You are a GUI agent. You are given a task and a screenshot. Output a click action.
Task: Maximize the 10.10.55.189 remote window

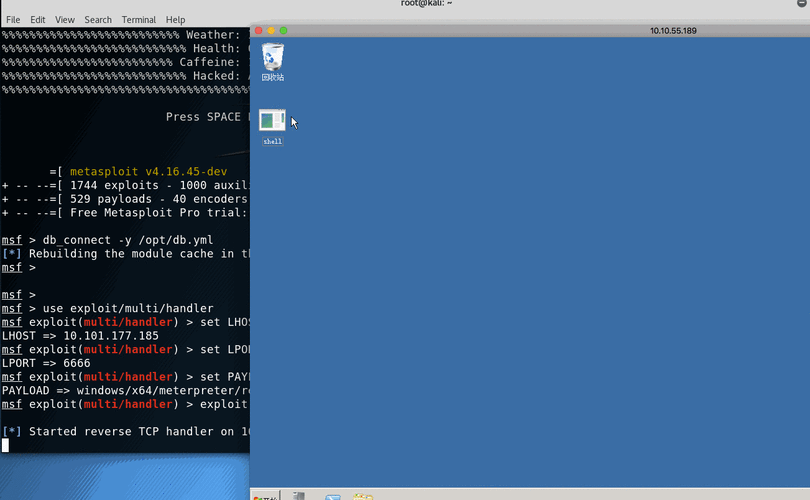pos(283,30)
